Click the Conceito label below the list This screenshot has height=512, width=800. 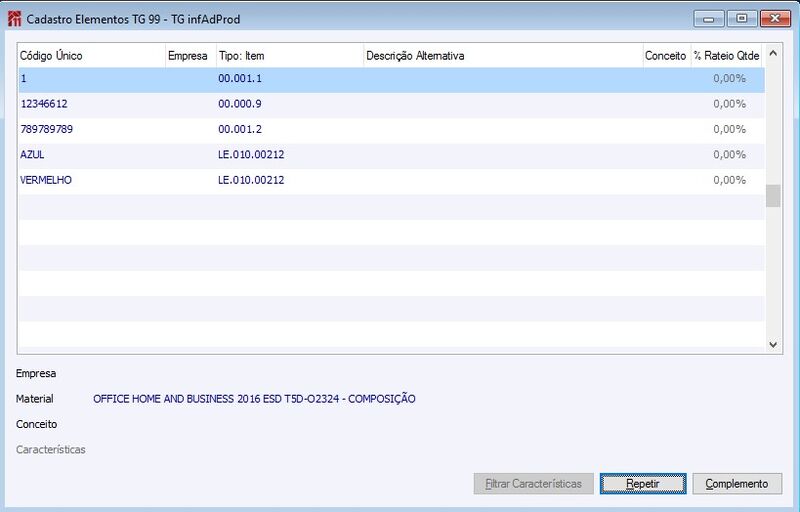point(36,424)
